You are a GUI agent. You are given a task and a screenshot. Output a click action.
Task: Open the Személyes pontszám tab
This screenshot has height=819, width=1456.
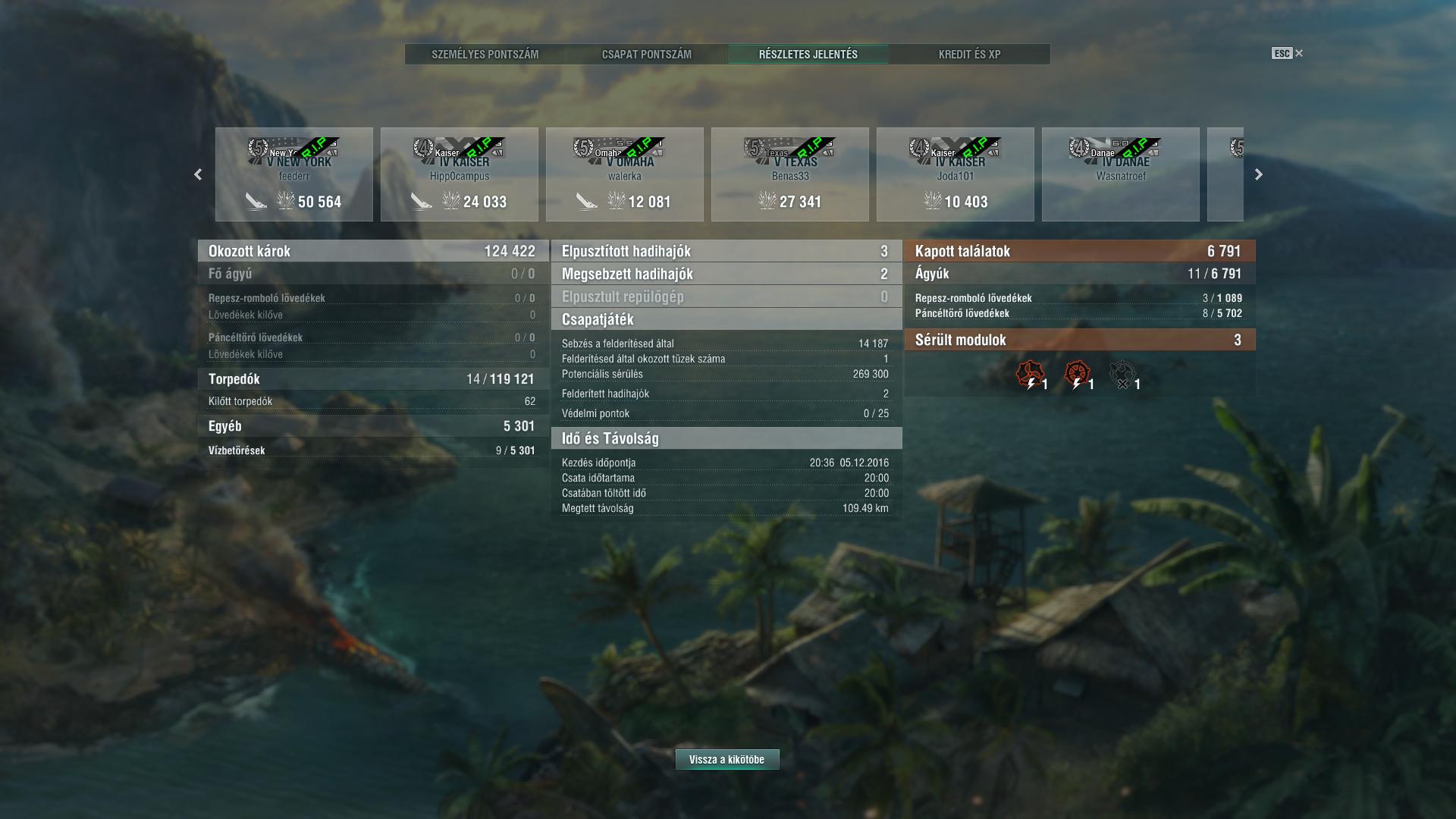tap(485, 54)
